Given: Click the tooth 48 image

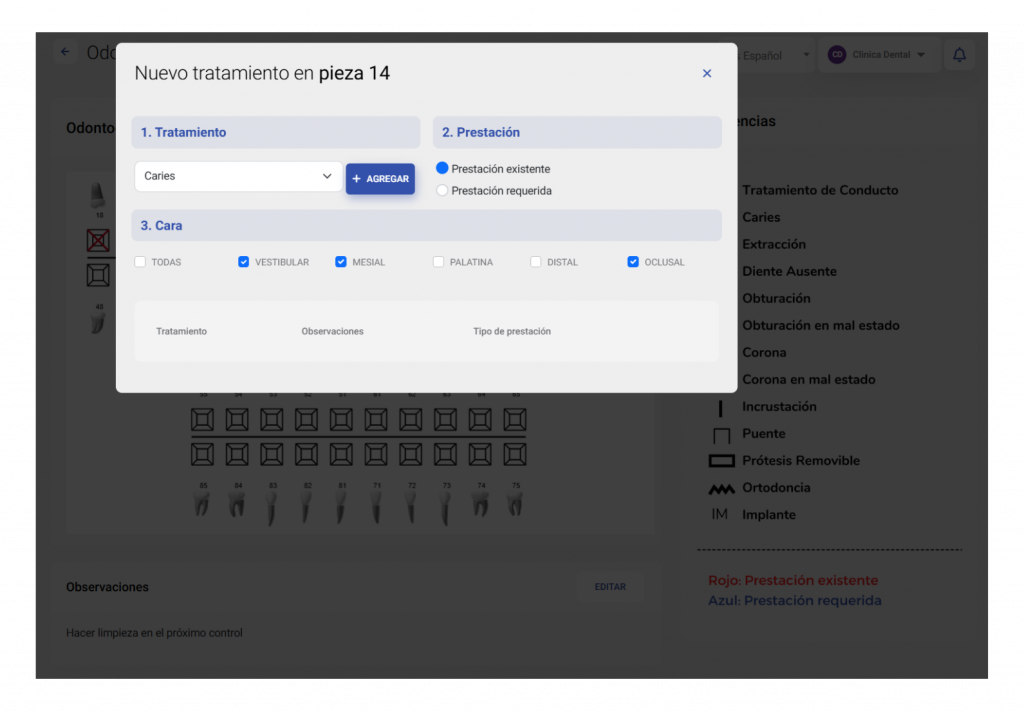Looking at the screenshot, I should (98, 323).
